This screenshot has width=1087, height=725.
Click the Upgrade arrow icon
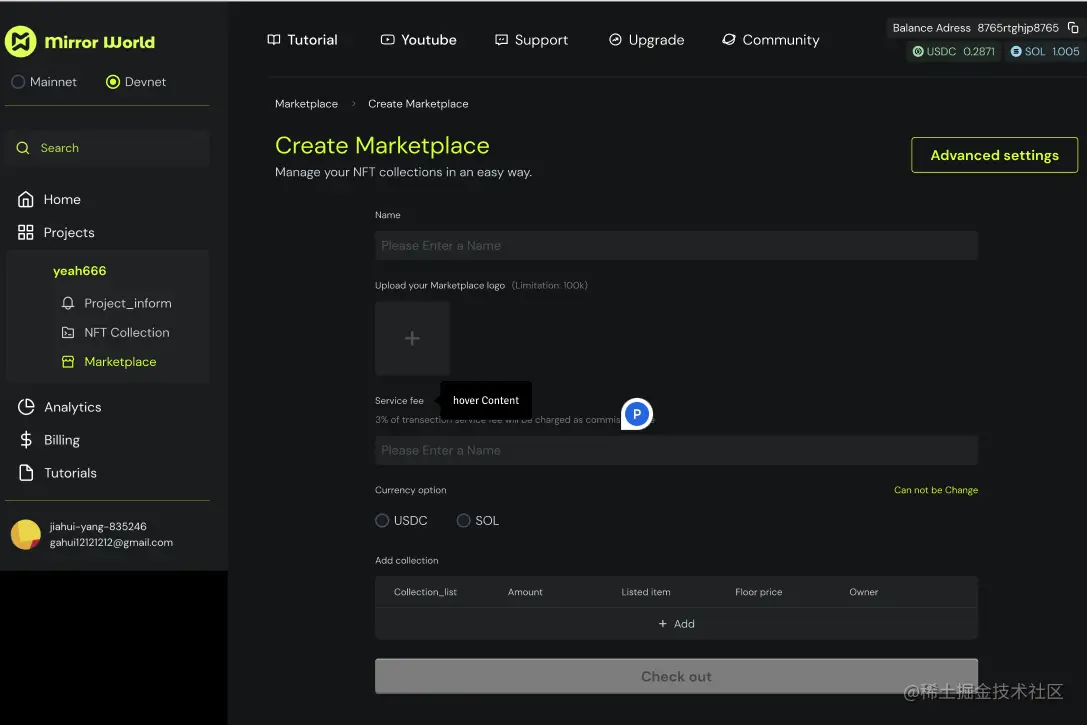(x=615, y=40)
